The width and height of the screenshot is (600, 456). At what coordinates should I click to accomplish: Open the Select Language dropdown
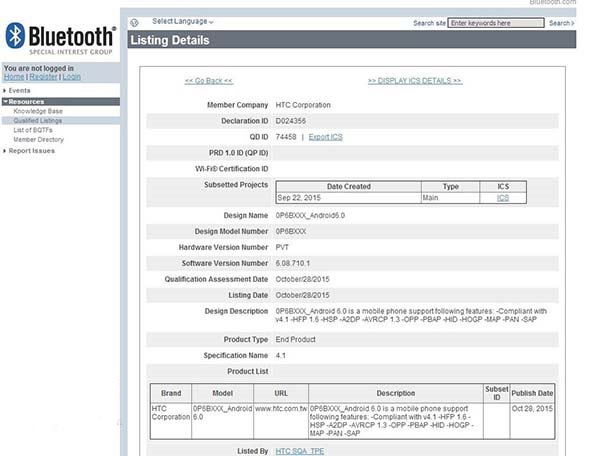point(183,21)
